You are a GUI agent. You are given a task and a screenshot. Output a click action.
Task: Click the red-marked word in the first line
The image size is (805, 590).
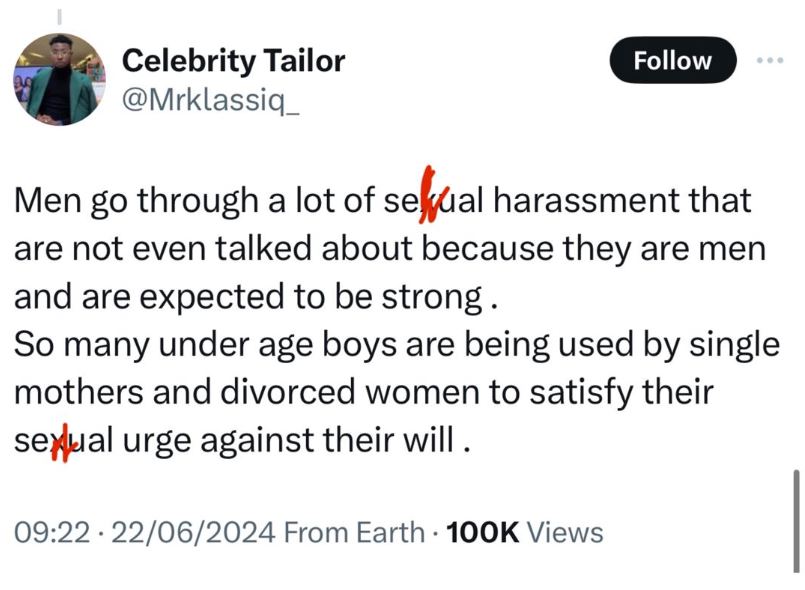434,200
